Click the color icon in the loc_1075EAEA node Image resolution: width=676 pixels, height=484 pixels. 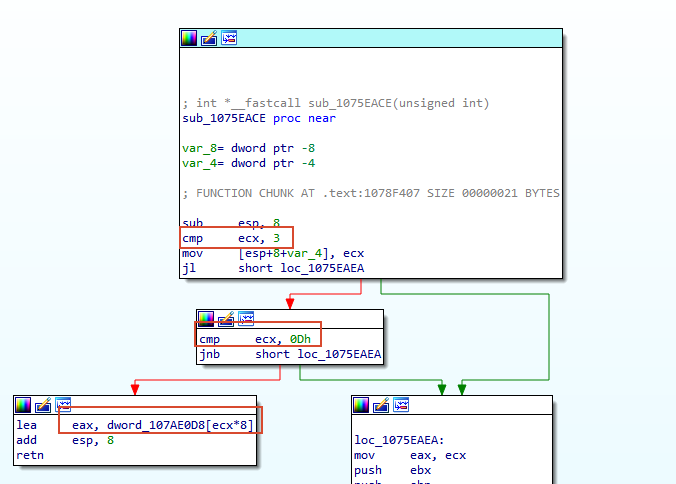[361, 405]
